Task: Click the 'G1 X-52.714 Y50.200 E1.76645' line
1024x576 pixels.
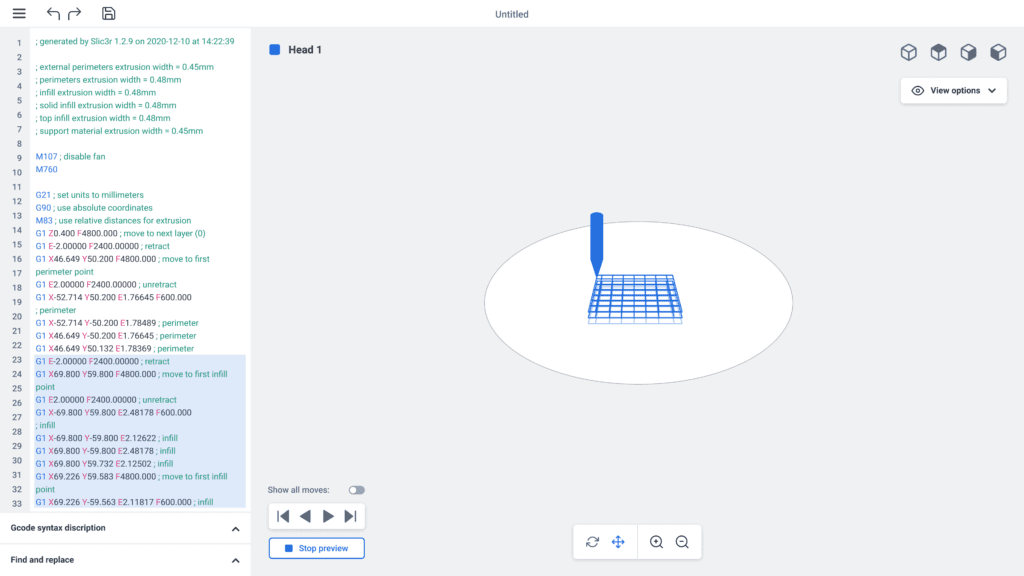Action: 114,297
